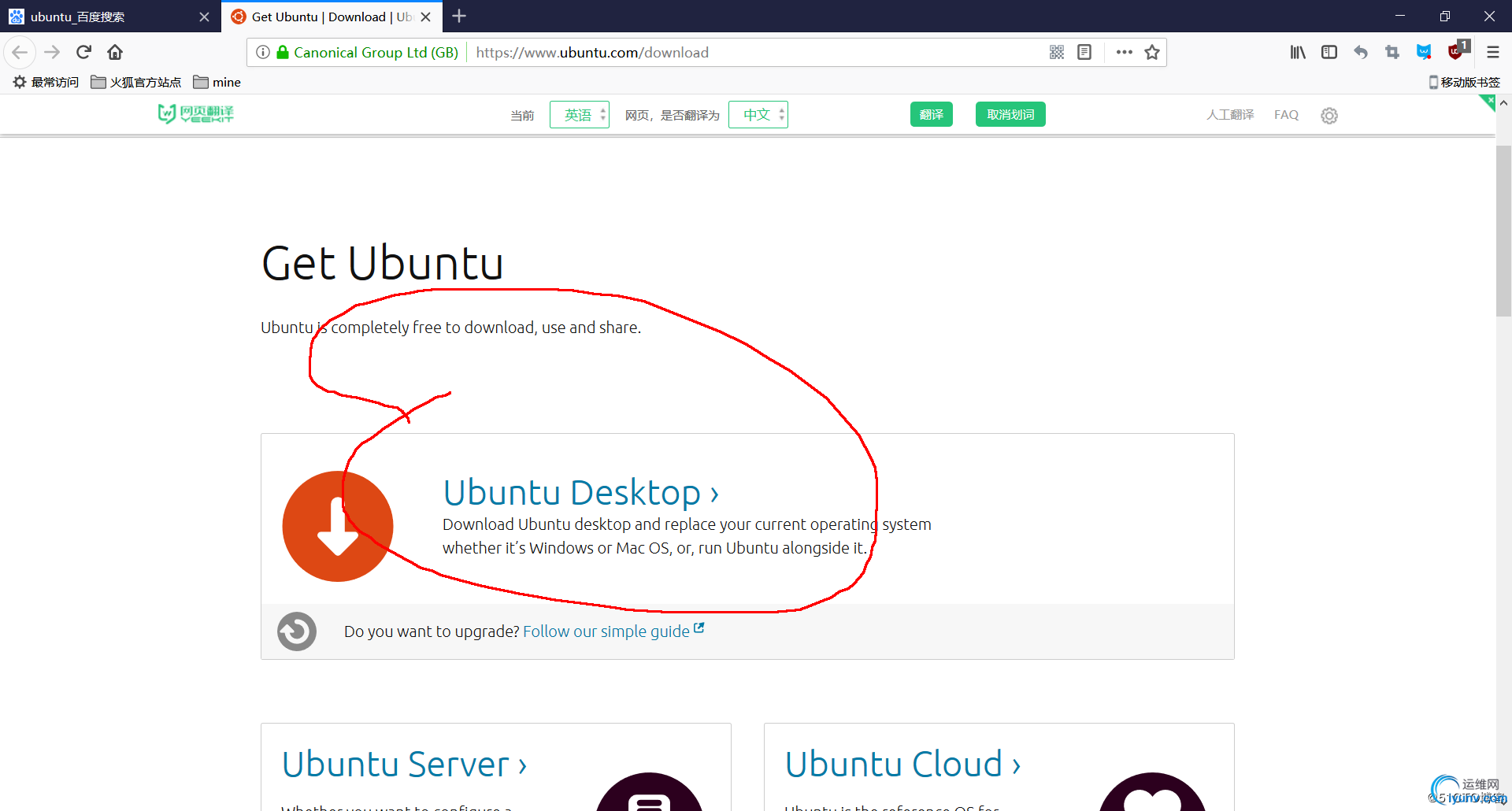Click the scrollbar up arrow
The width and height of the screenshot is (1512, 811).
(1503, 103)
